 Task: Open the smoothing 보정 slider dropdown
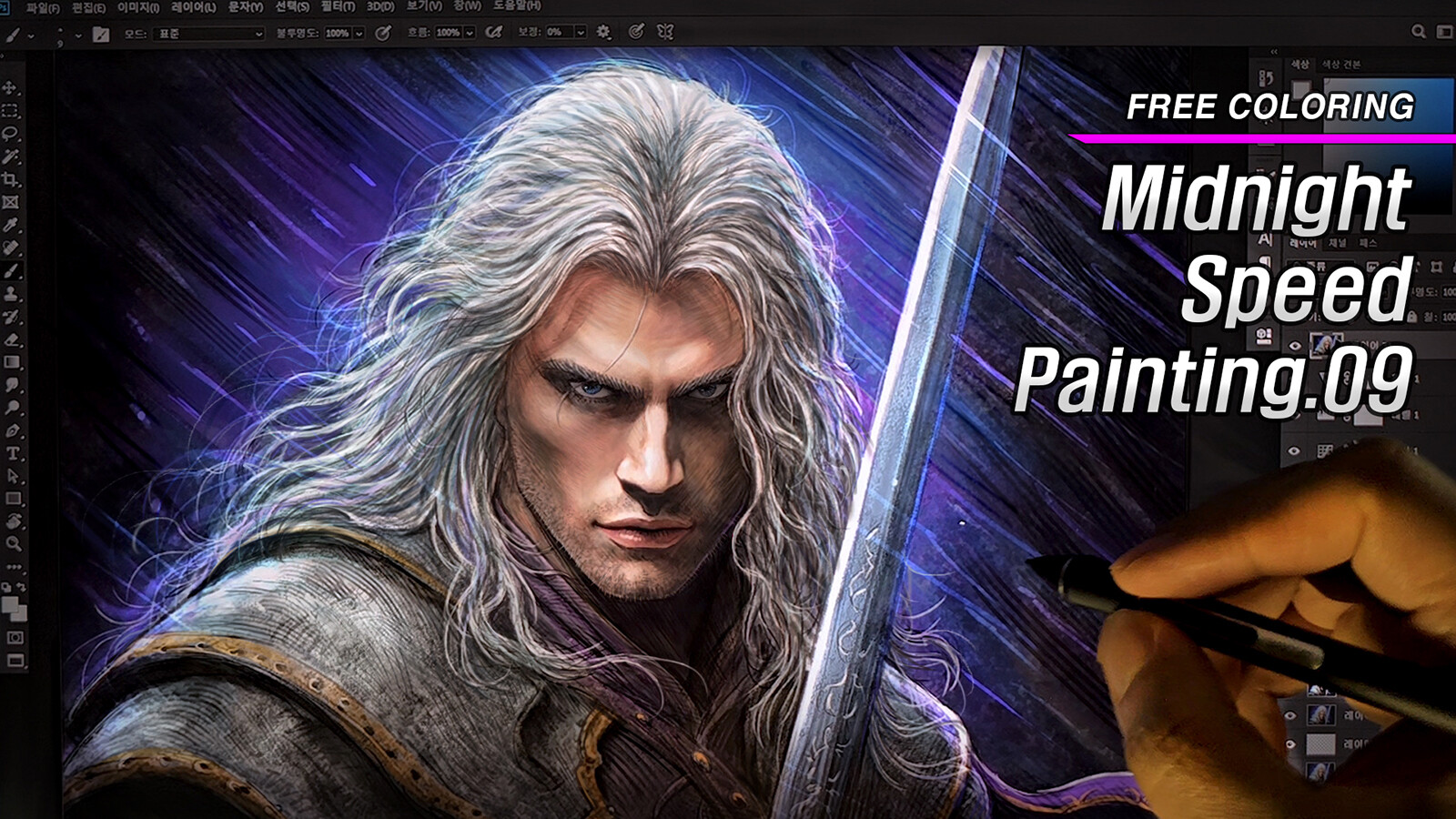pos(581,33)
